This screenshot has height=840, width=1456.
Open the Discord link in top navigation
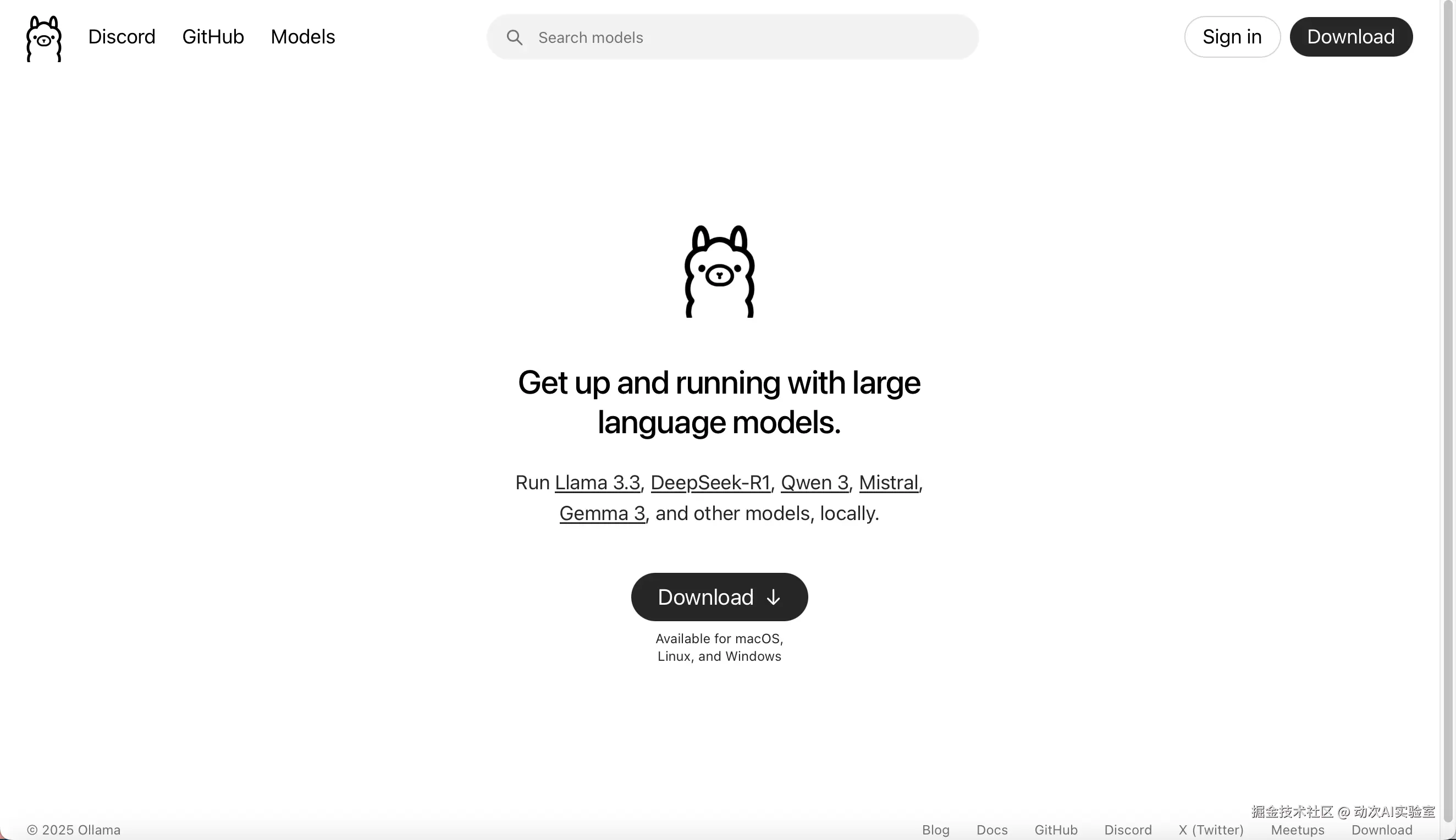(x=122, y=37)
